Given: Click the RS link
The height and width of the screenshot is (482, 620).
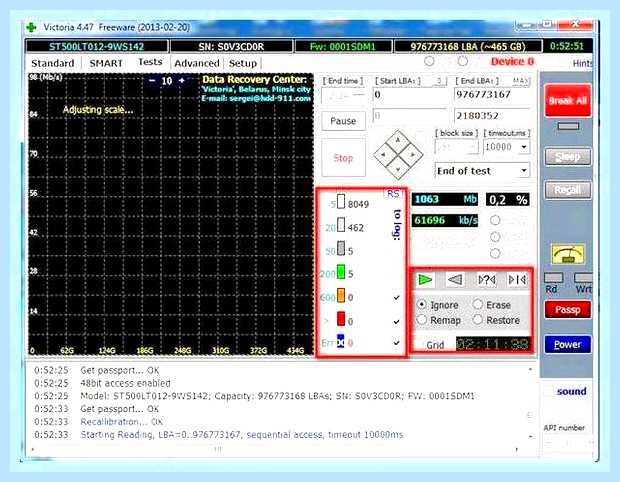Looking at the screenshot, I should pos(393,194).
